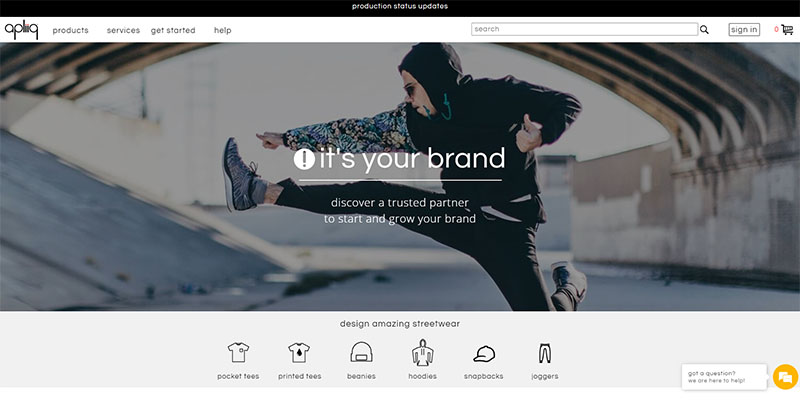The image size is (800, 400).
Task: Click the hoodies label
Action: [422, 377]
